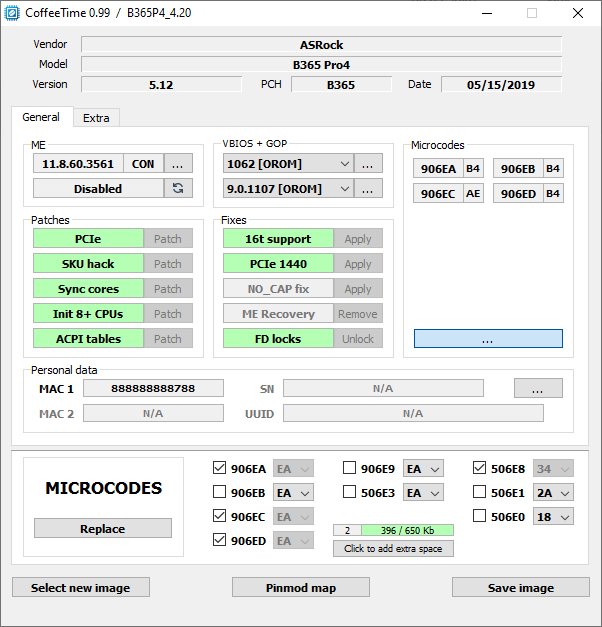Click browse button next to VBIOS 1062 dropdown
This screenshot has width=602, height=627.
tap(368, 164)
